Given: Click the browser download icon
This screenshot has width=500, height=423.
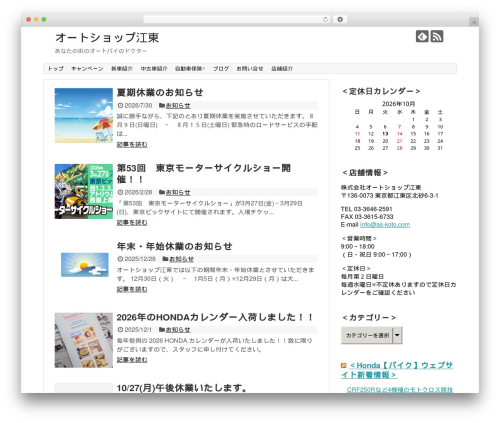Looking at the screenshot, I should point(340,20).
